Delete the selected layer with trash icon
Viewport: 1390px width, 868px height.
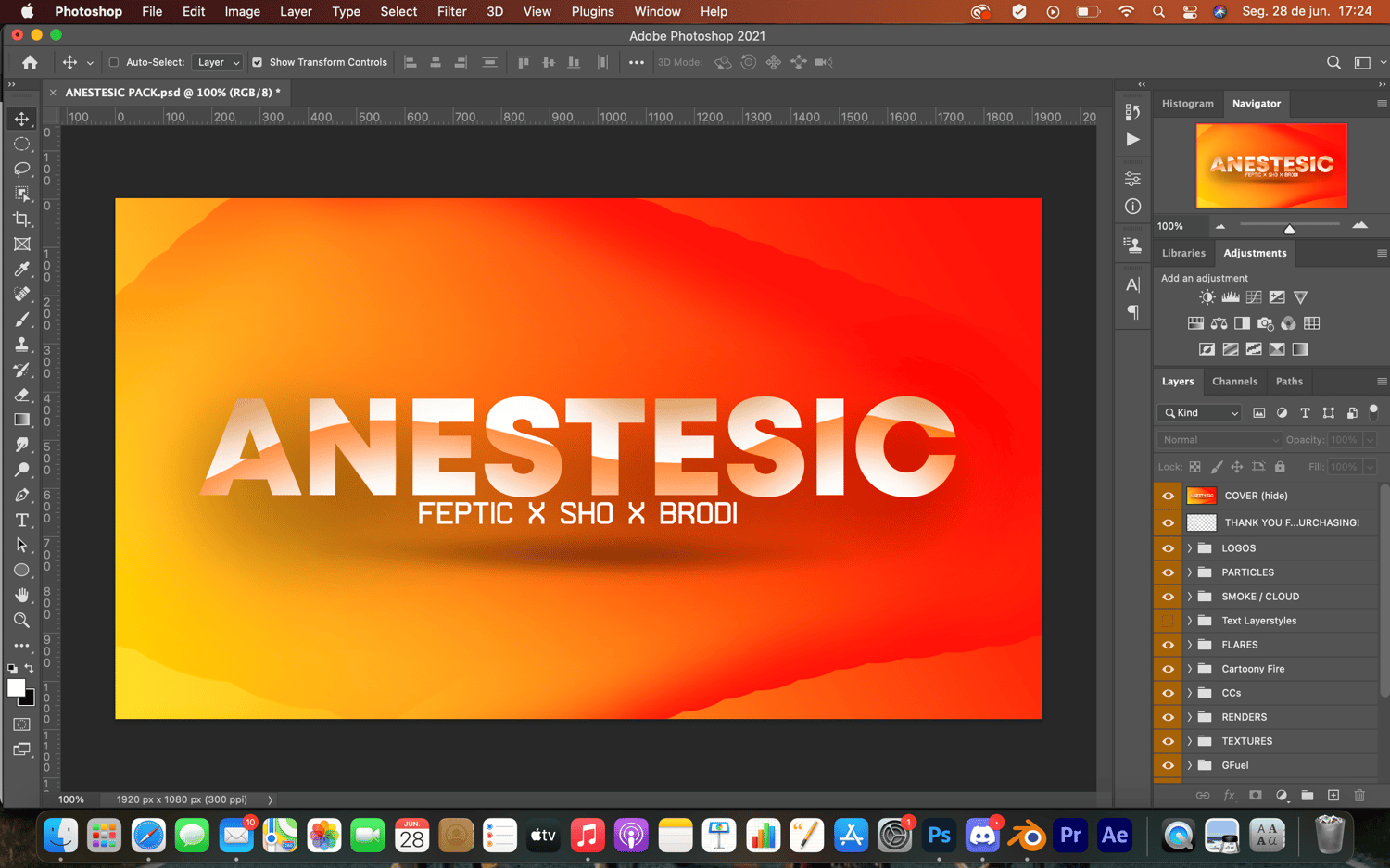[1359, 795]
